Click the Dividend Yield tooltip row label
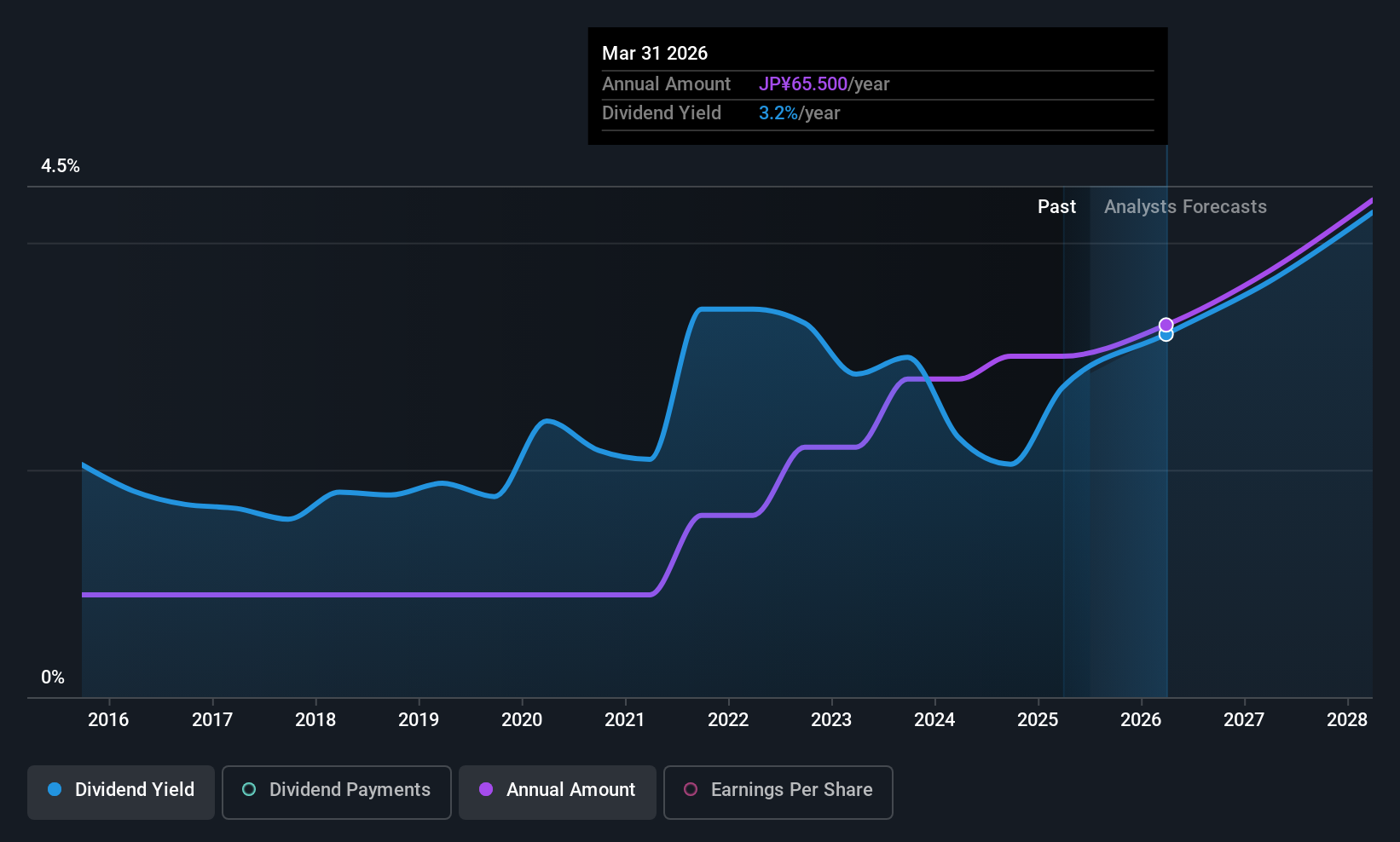 (662, 113)
